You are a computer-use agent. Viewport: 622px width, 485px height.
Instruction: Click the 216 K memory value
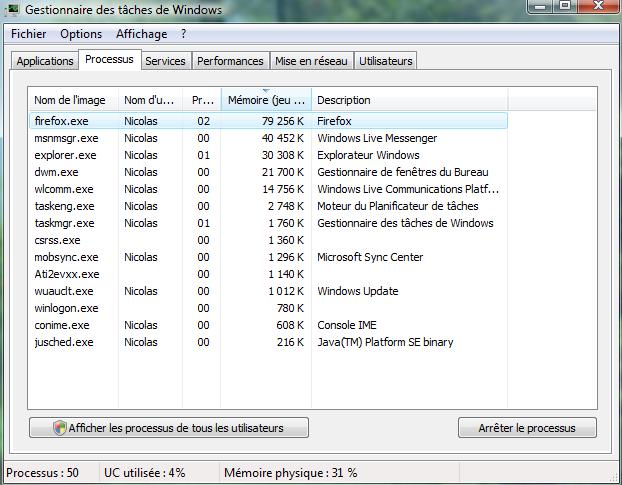click(290, 343)
